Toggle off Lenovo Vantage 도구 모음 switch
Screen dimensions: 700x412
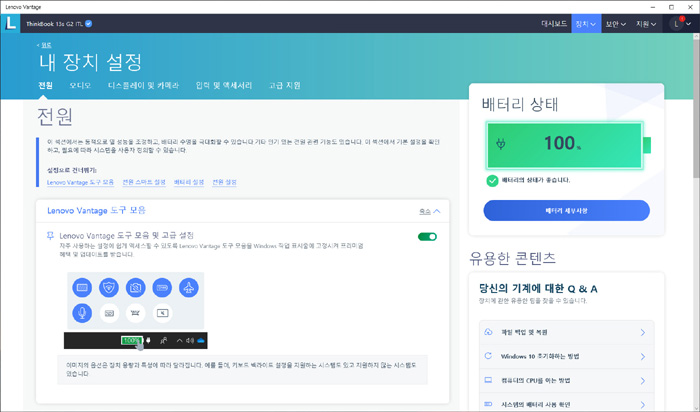pyautogui.click(x=427, y=237)
